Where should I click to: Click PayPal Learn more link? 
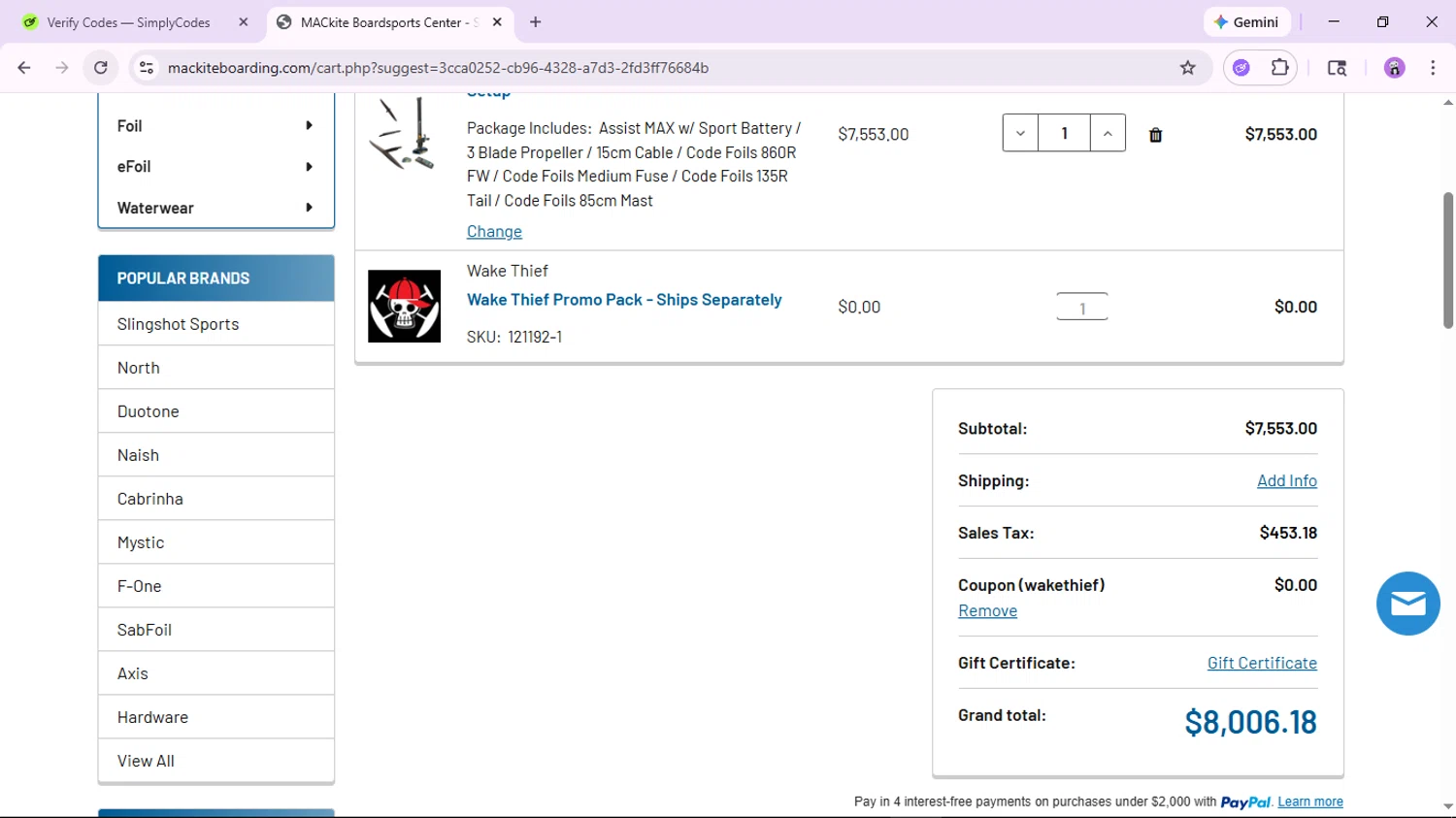pyautogui.click(x=1310, y=802)
